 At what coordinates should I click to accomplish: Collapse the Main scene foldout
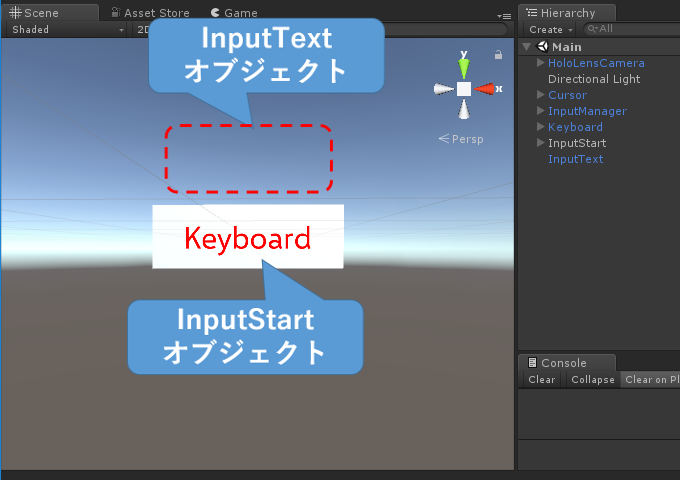526,46
